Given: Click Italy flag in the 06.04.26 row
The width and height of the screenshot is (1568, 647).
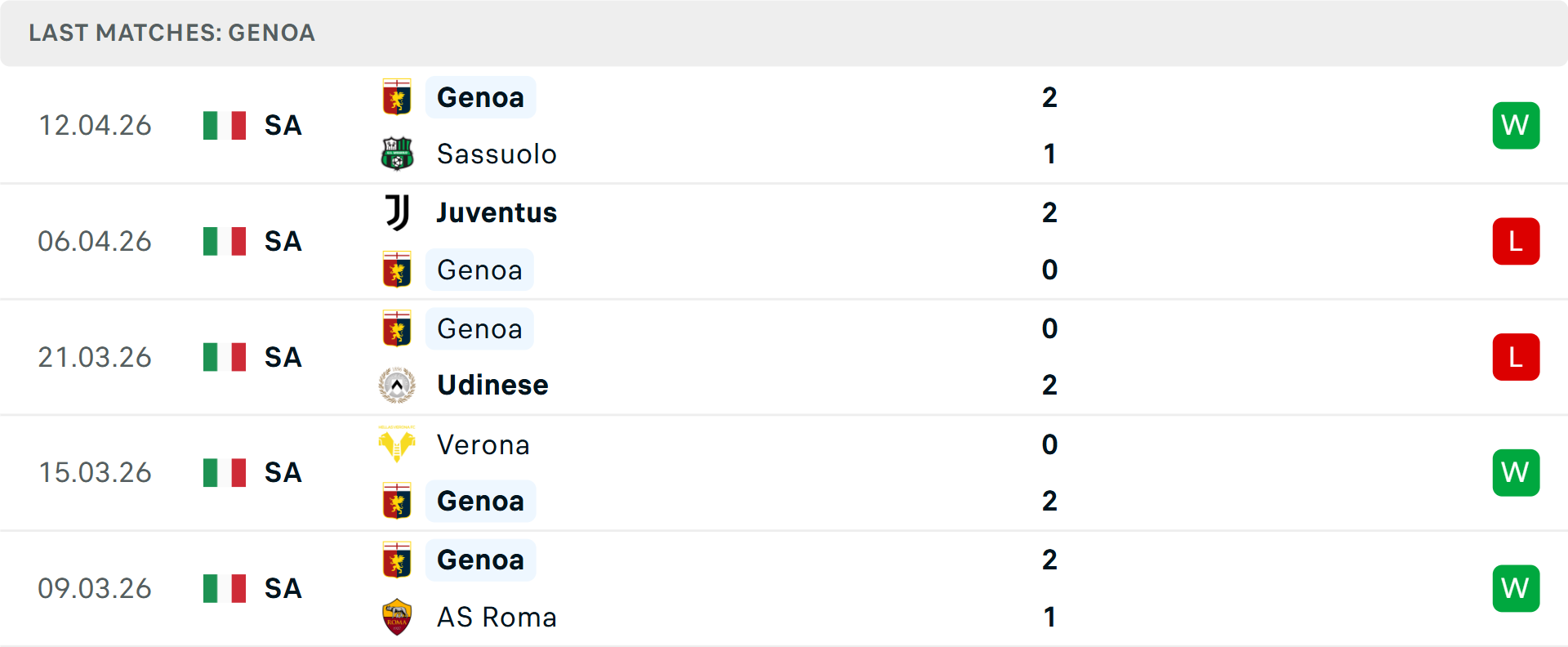Looking at the screenshot, I should 225,241.
